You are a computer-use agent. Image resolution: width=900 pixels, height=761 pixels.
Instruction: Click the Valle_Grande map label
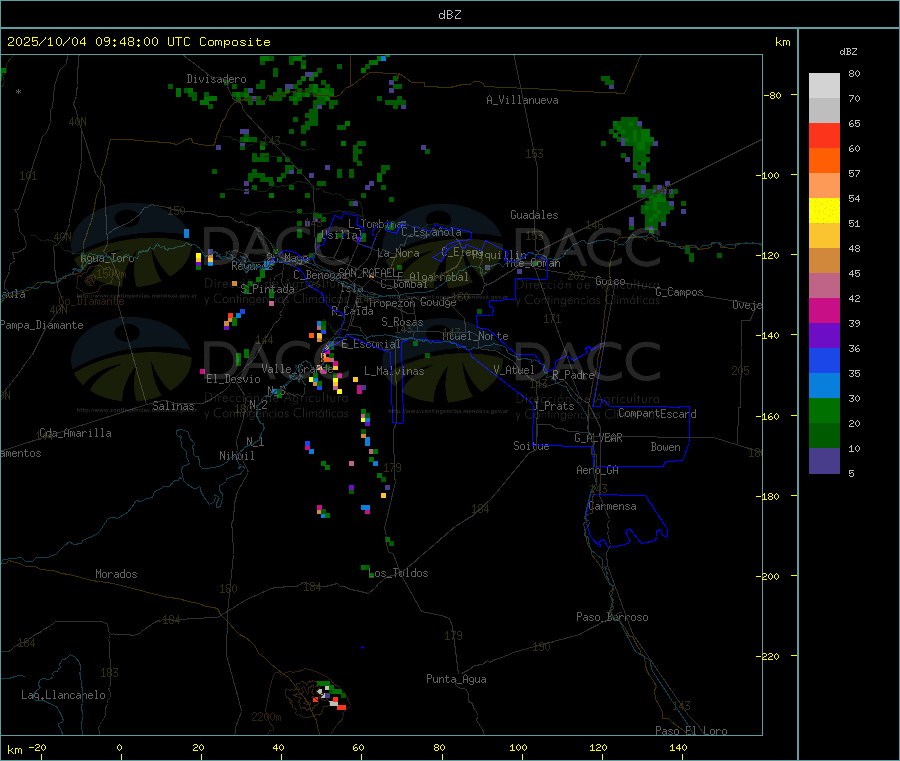[297, 369]
